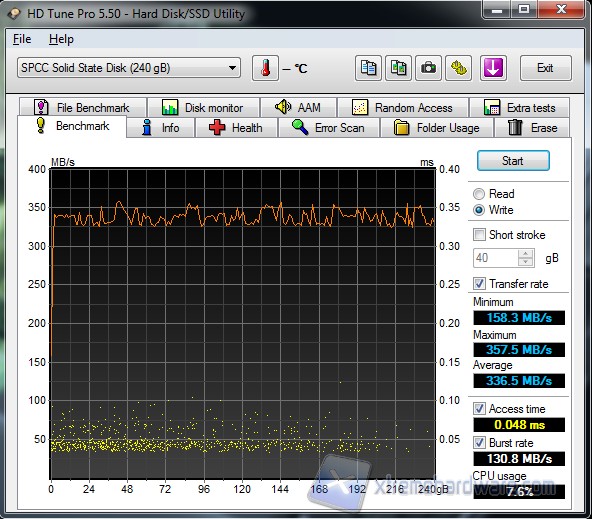The height and width of the screenshot is (519, 592).
Task: Open options using the gear icon
Action: [458, 68]
